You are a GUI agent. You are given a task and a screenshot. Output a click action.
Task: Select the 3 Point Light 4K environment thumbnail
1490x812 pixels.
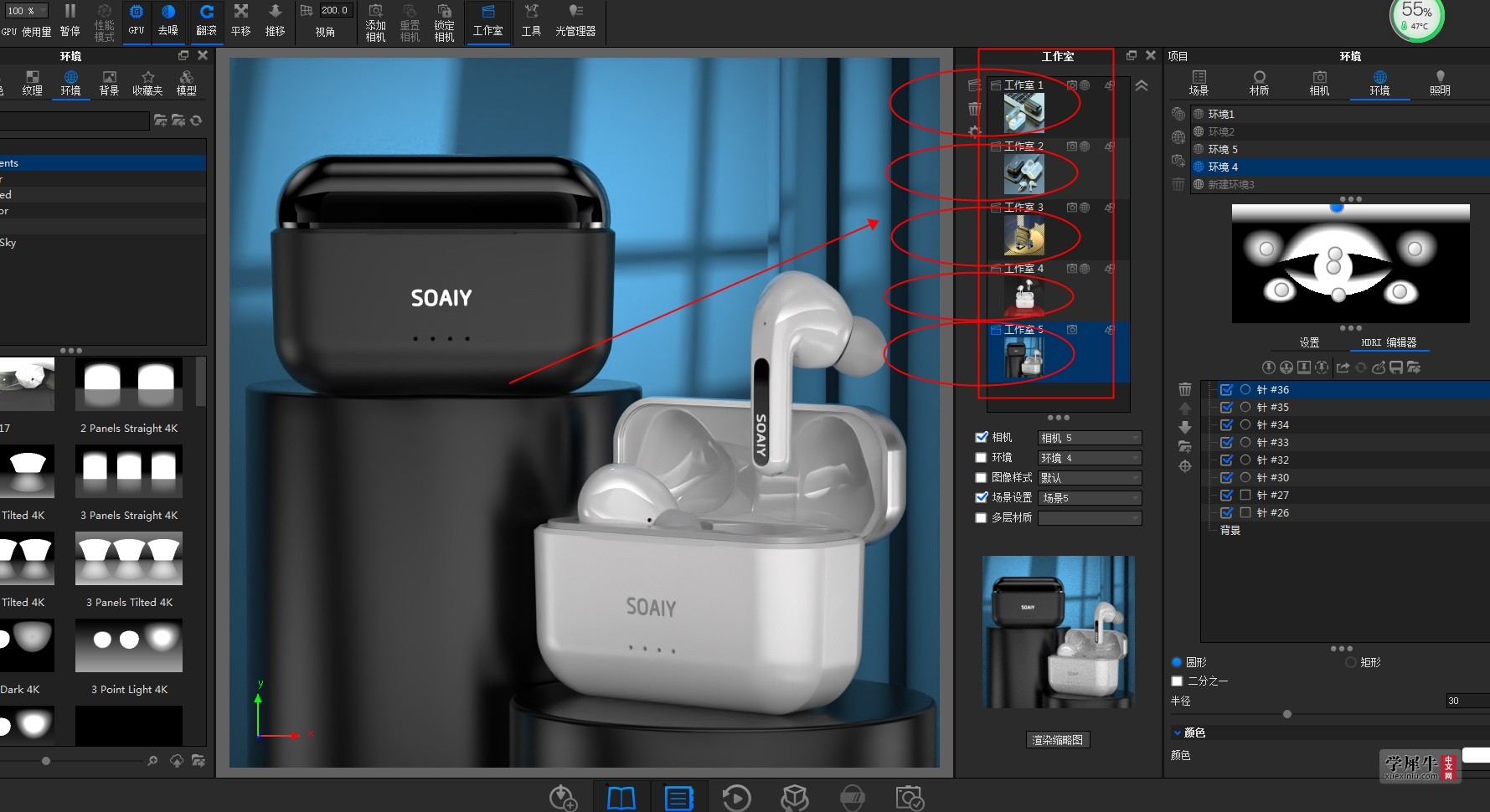point(129,645)
